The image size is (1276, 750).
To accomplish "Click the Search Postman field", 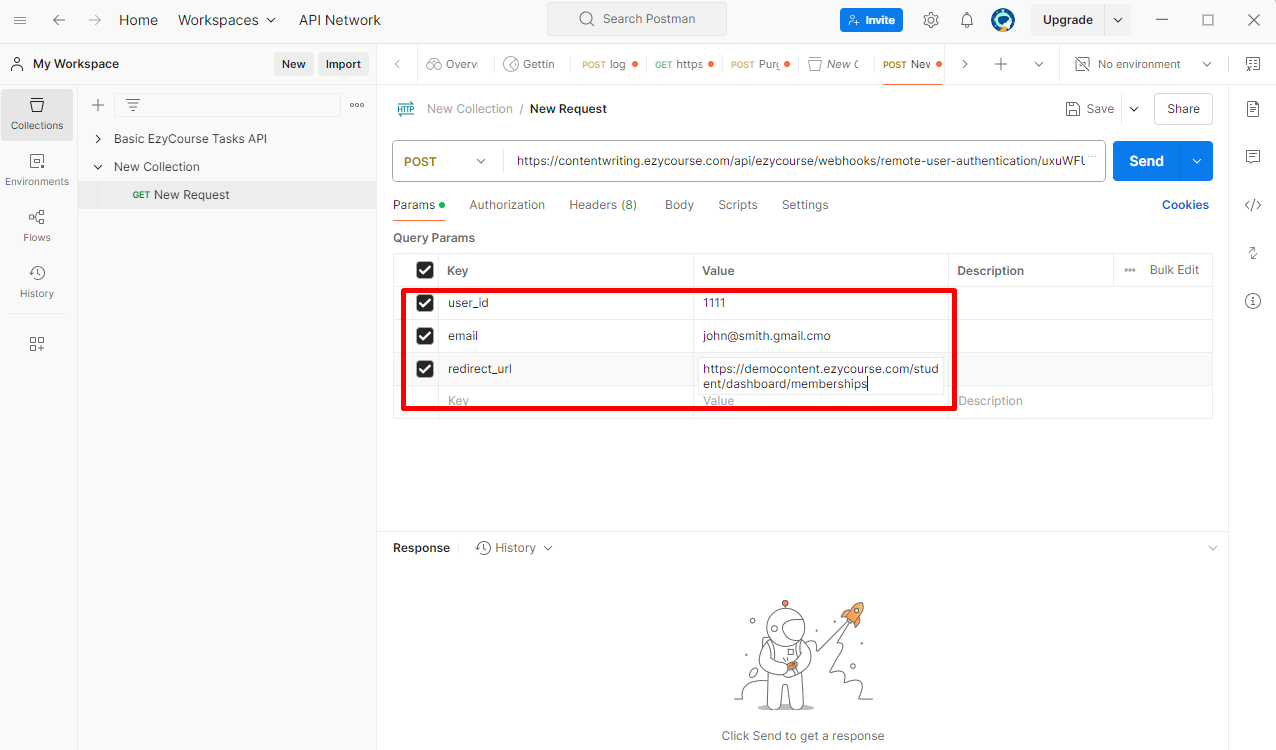I will [x=637, y=19].
